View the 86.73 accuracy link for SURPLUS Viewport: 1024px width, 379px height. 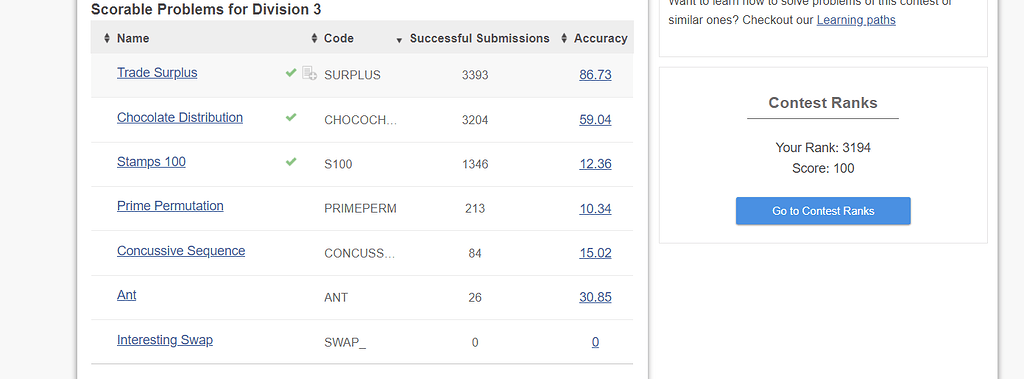click(595, 74)
